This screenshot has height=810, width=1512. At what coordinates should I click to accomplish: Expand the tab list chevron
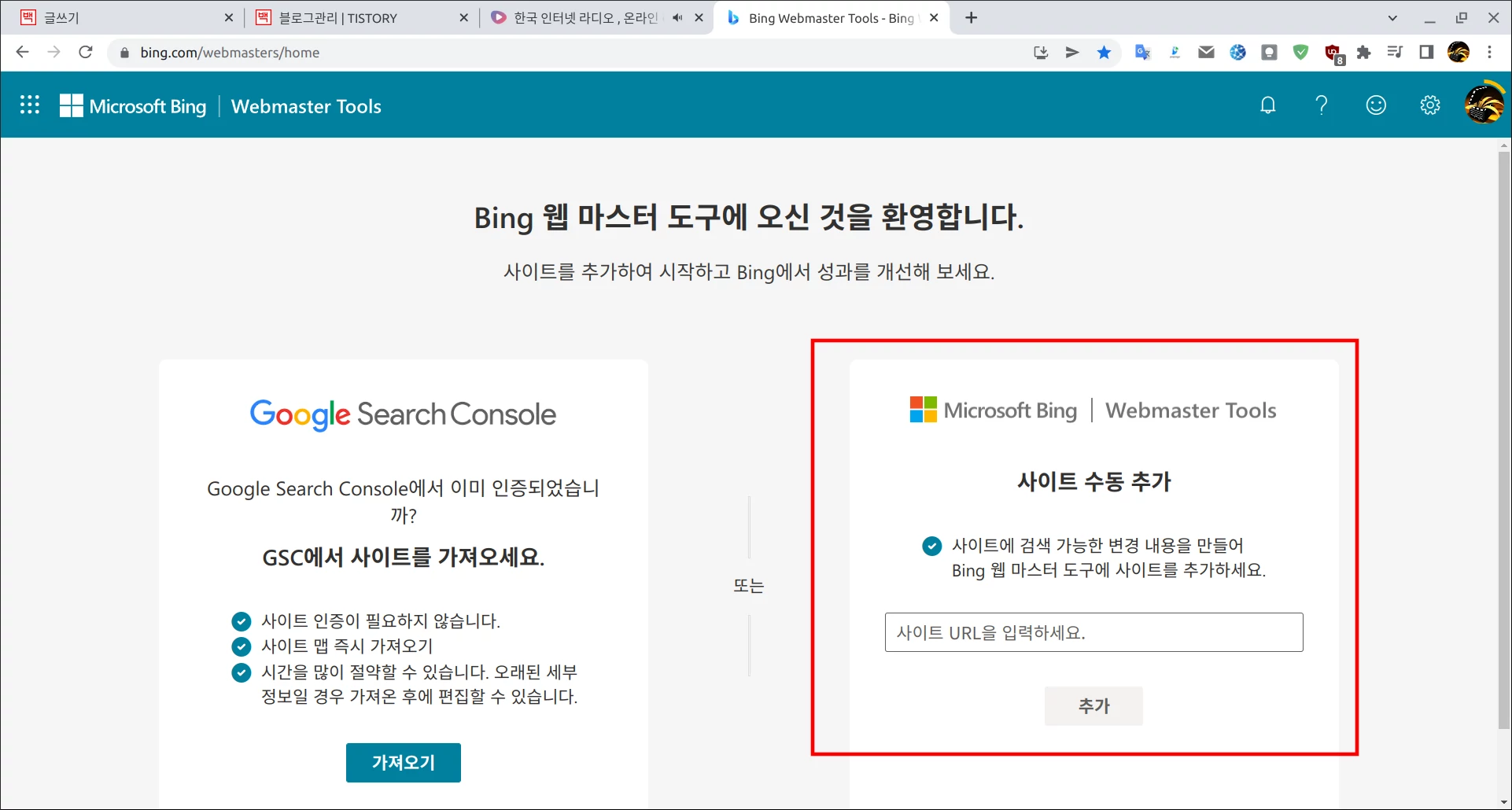(x=1392, y=17)
